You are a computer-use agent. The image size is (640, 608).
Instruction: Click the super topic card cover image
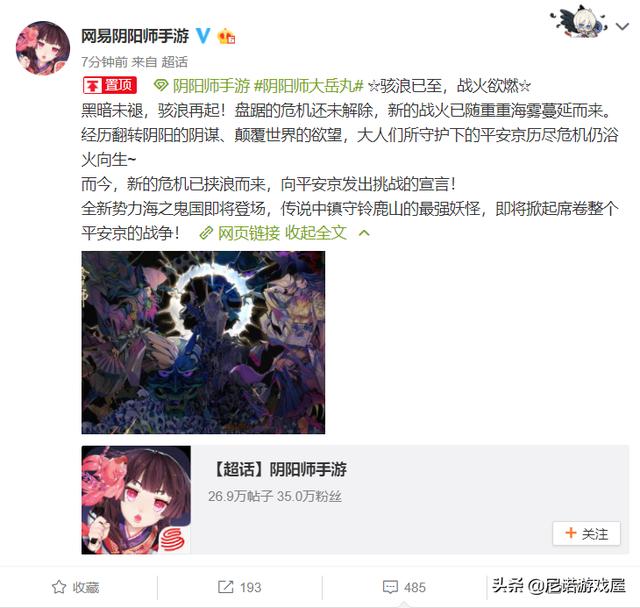(x=136, y=500)
